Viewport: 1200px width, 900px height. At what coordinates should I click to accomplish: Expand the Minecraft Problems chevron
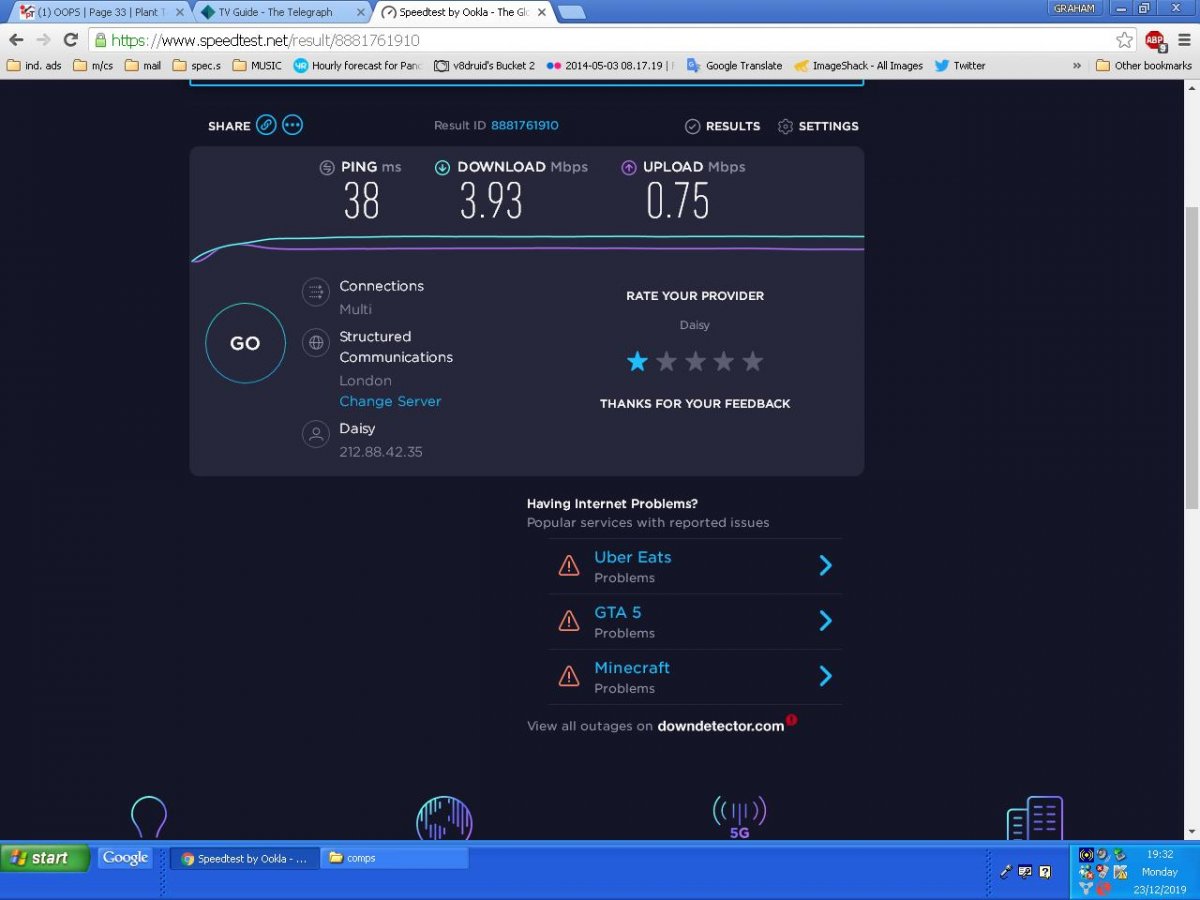pos(825,675)
